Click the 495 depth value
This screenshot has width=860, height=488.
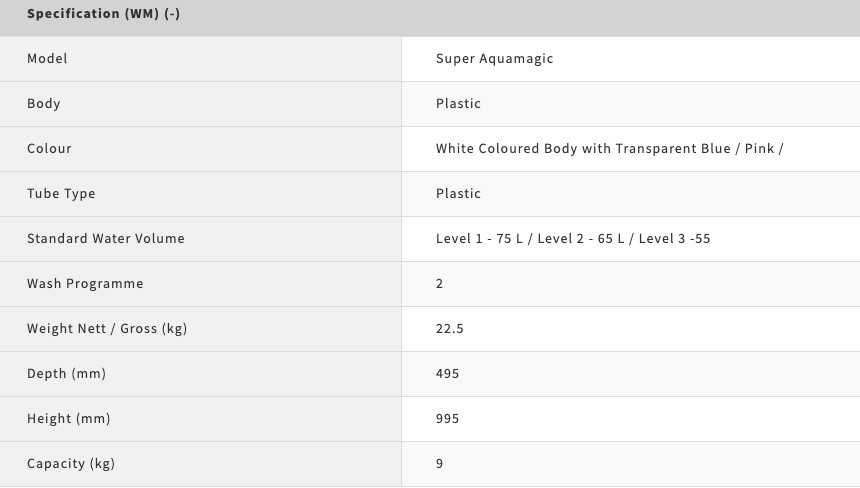point(448,373)
